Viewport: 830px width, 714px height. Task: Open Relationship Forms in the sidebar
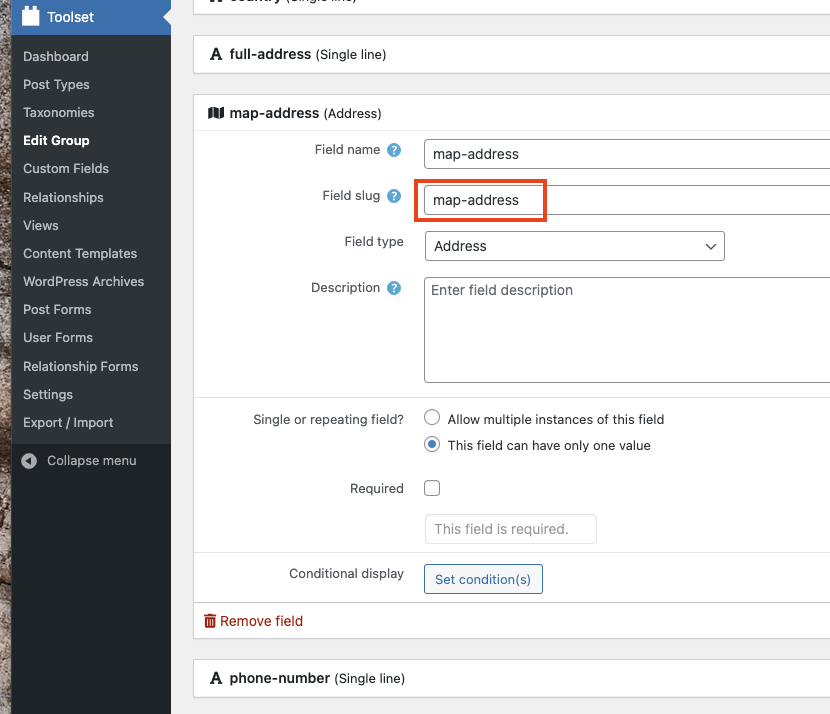[x=80, y=366]
